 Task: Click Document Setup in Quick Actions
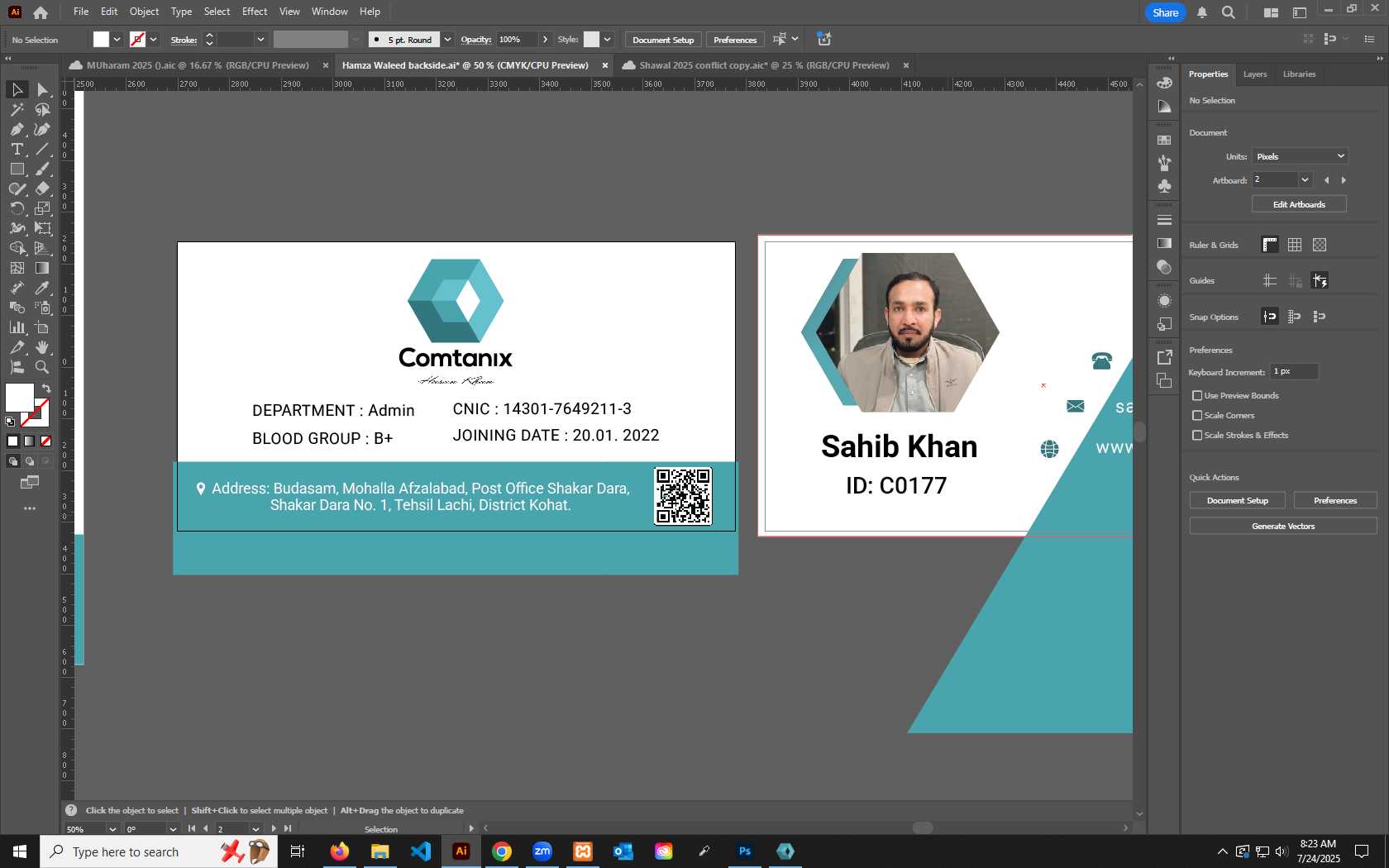(1237, 500)
